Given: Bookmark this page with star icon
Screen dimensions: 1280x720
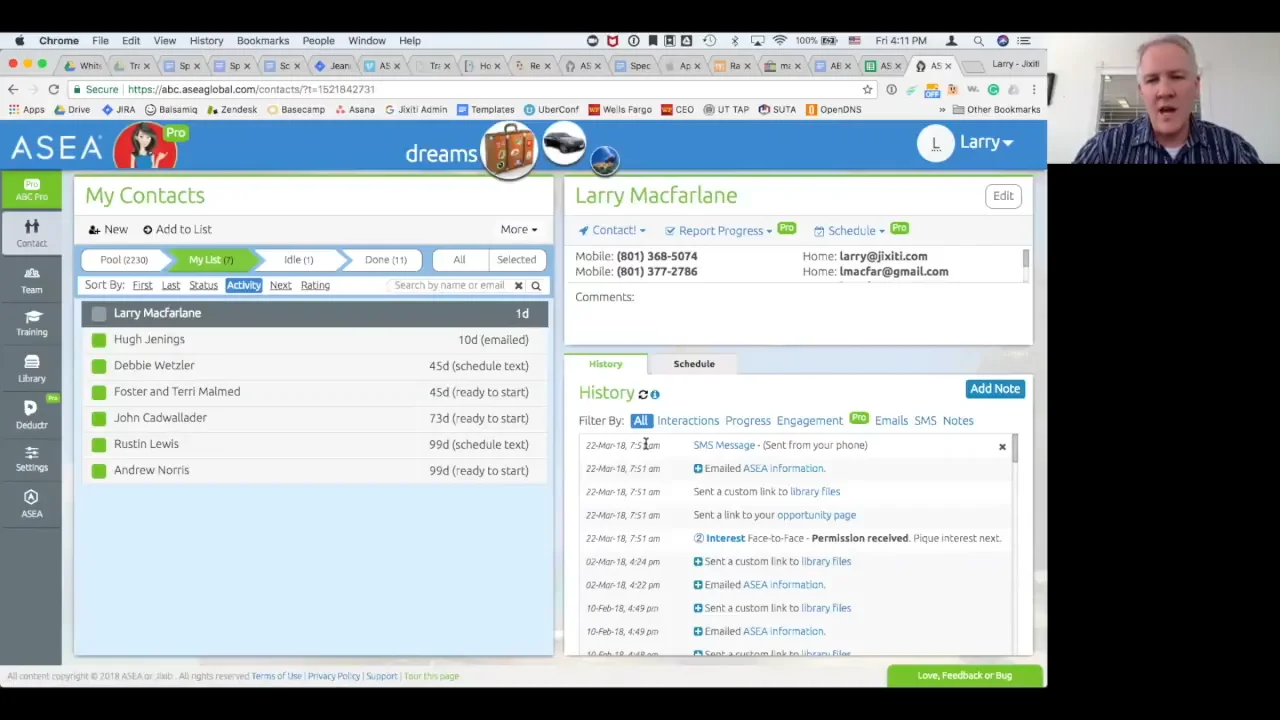Looking at the screenshot, I should [x=867, y=89].
